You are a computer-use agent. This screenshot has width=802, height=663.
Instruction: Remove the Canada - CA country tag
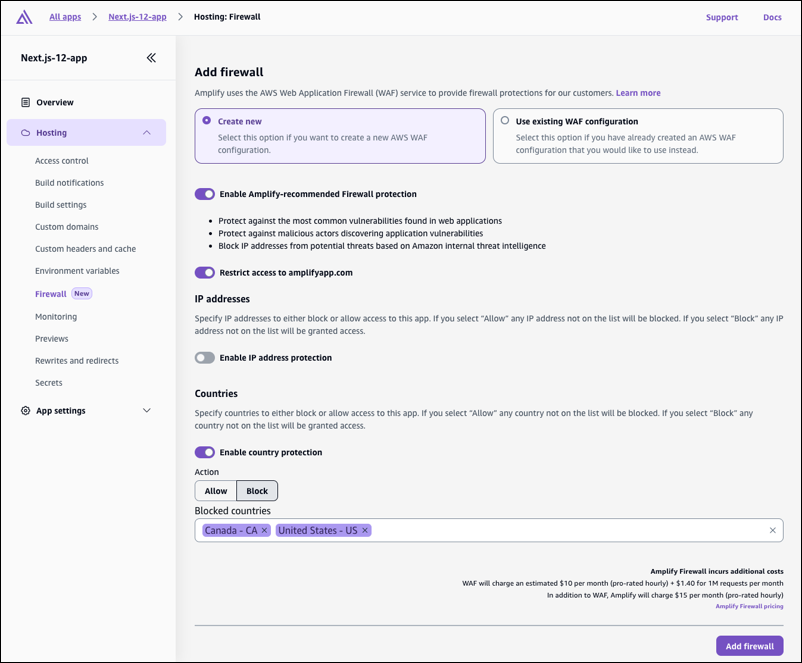(x=263, y=530)
